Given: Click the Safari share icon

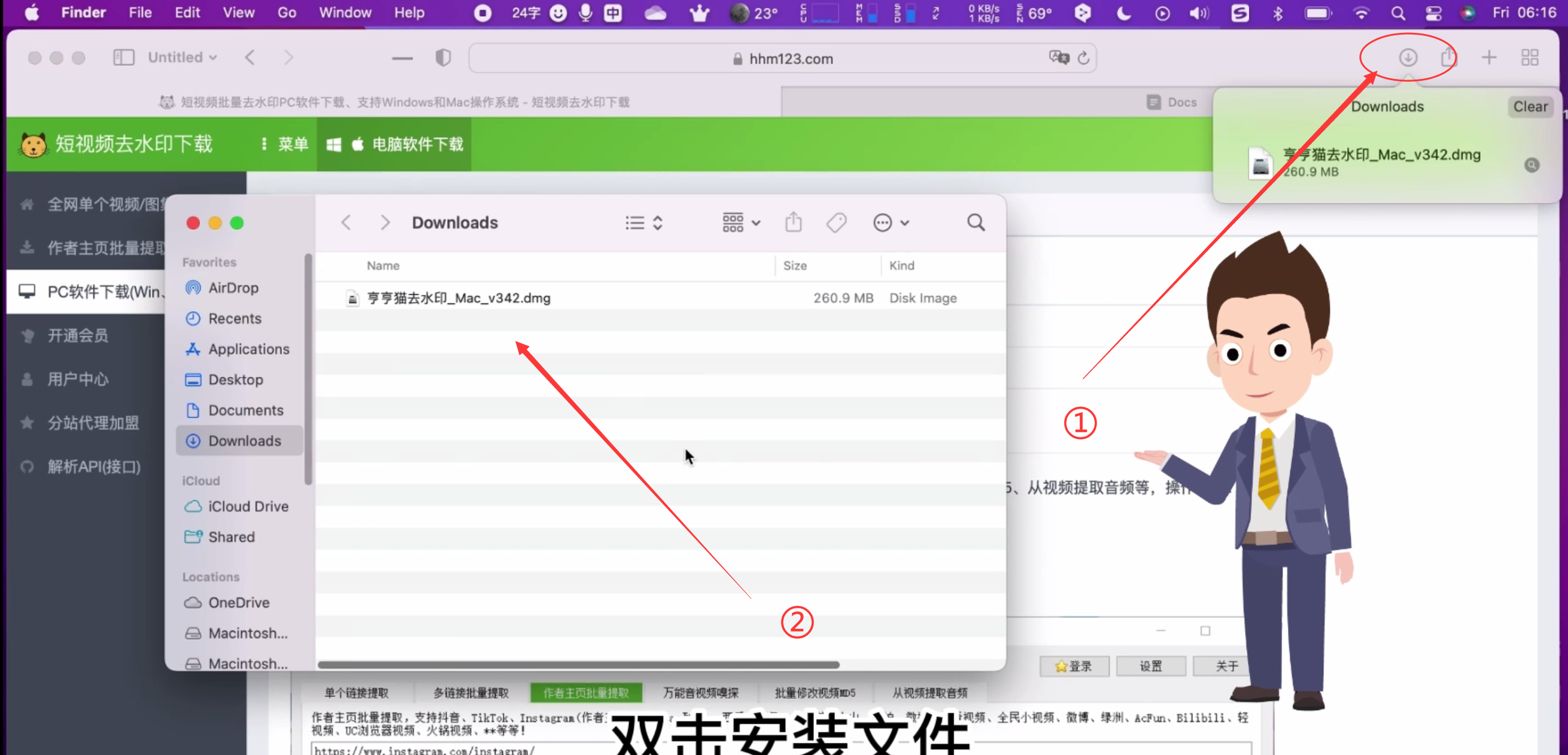Looking at the screenshot, I should (1448, 58).
